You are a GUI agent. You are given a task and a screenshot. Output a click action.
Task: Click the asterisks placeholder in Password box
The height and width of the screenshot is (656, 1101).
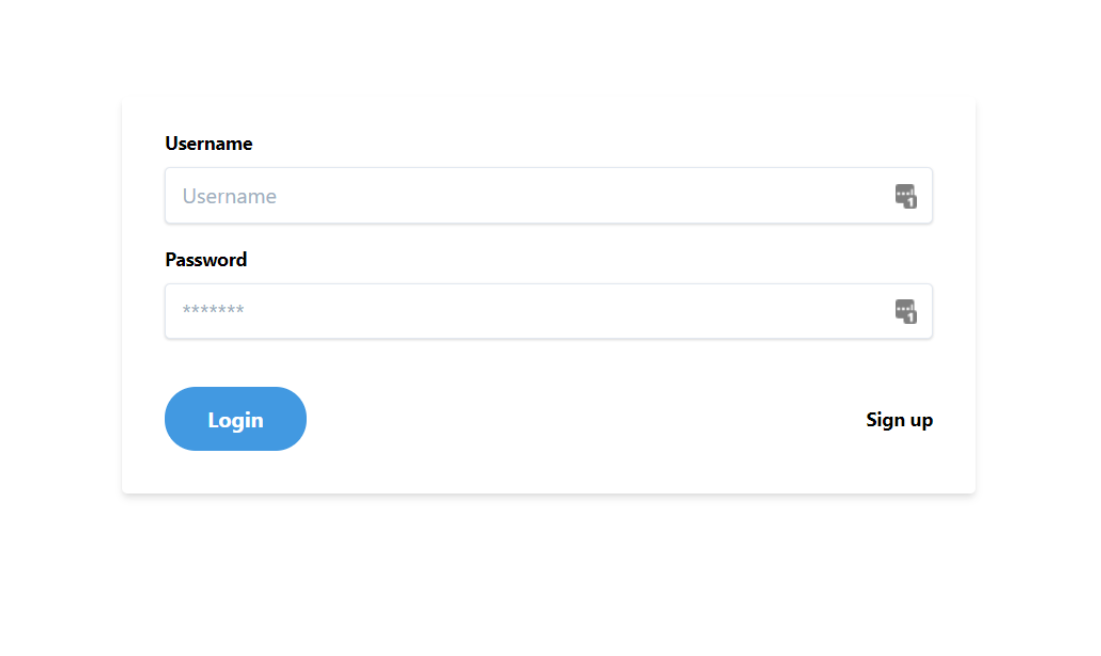pos(213,311)
